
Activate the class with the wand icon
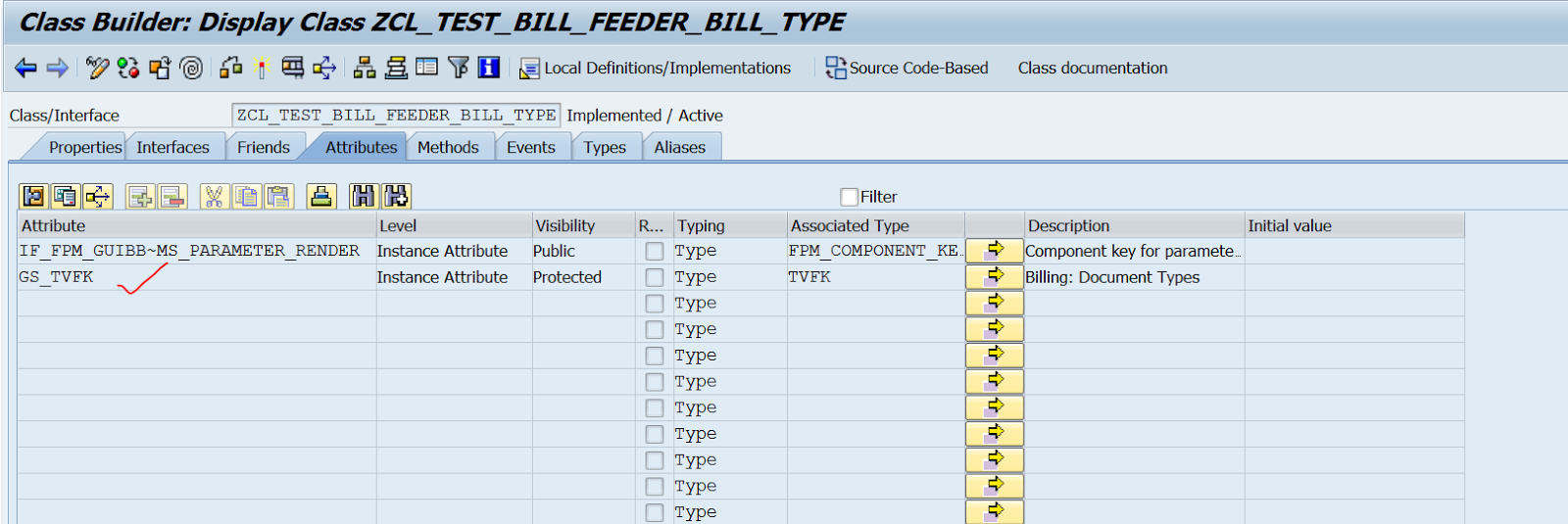tap(262, 68)
